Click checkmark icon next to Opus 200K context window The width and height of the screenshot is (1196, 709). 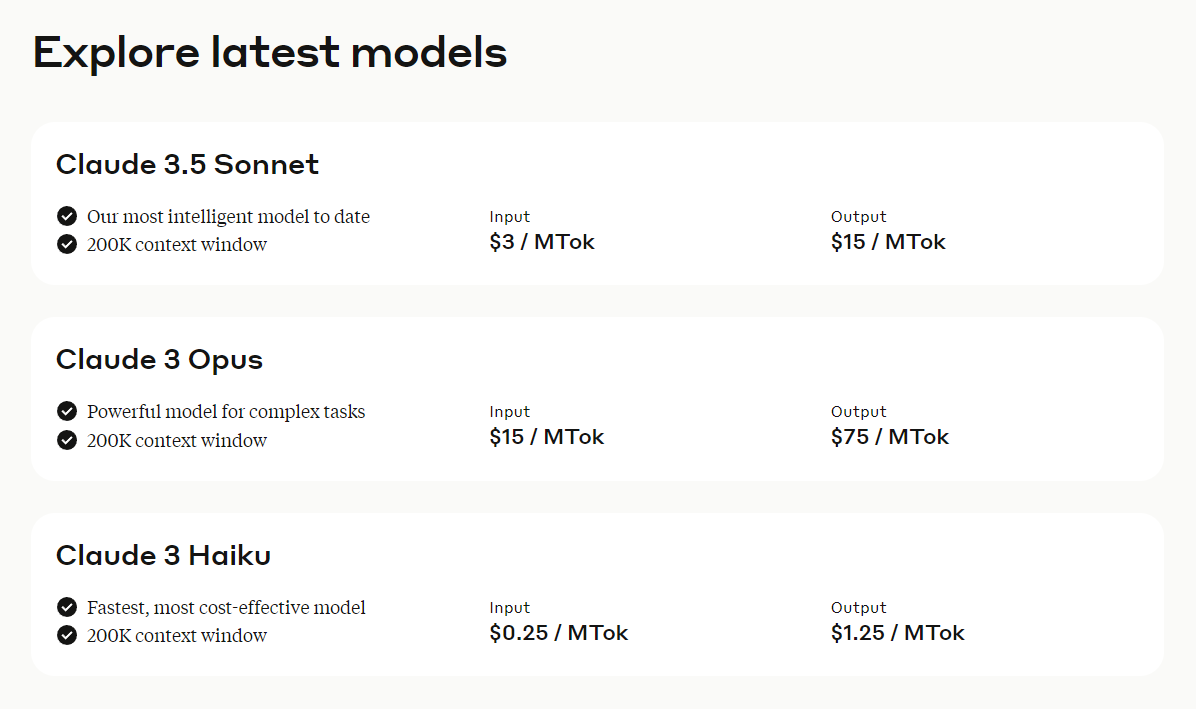click(67, 440)
